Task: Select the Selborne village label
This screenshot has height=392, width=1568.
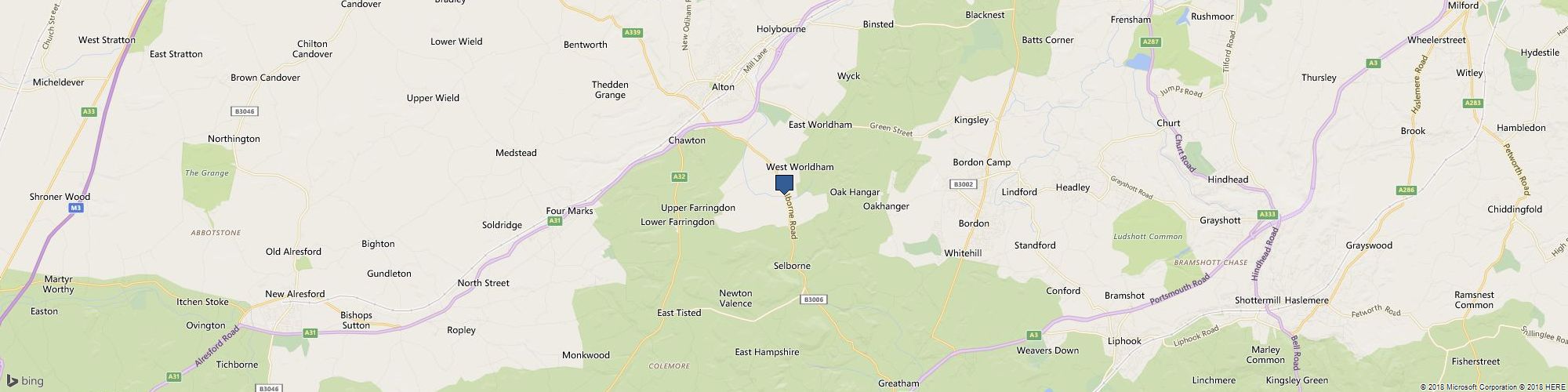Action: tap(792, 266)
